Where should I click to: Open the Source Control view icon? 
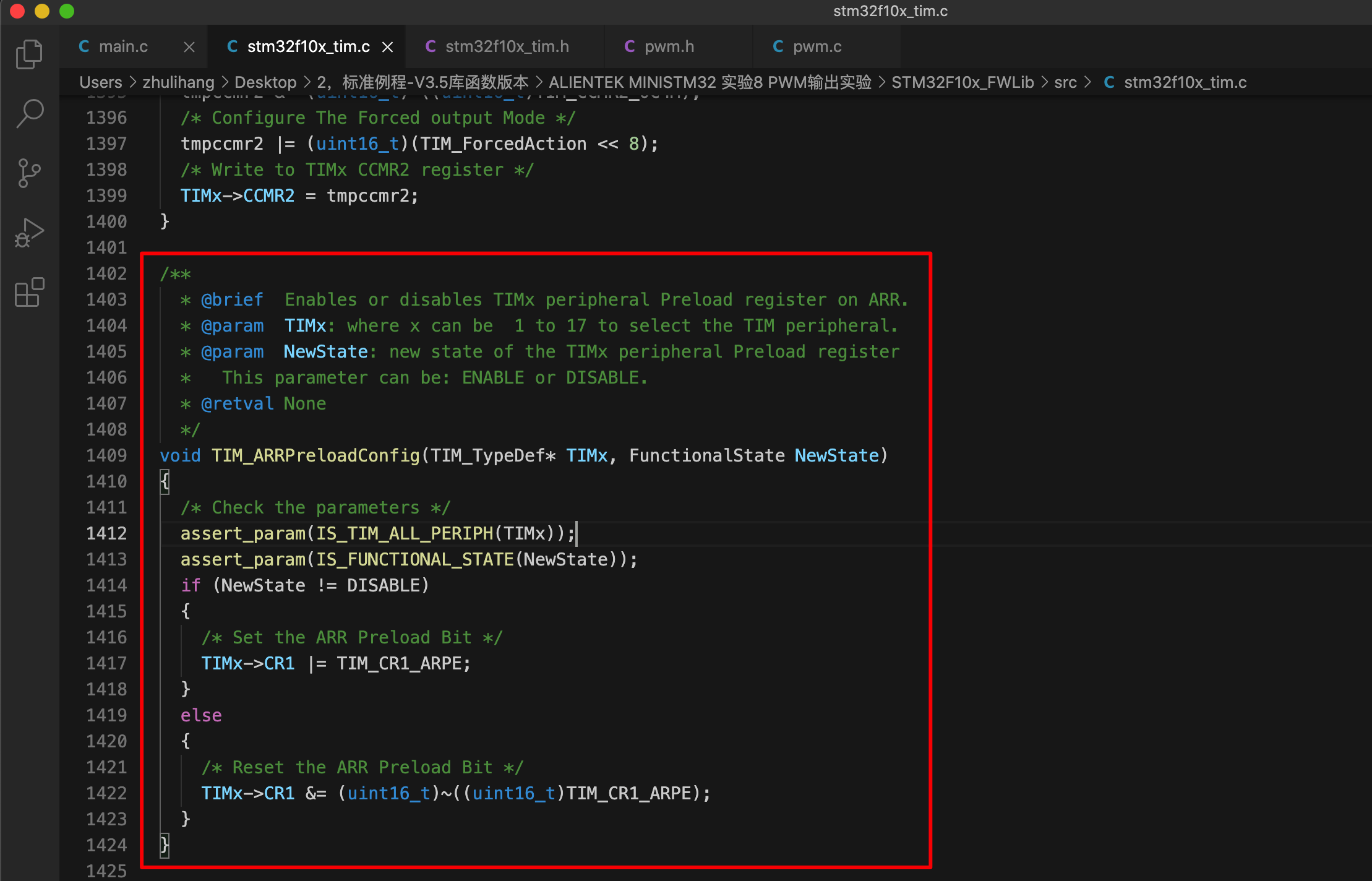(29, 173)
